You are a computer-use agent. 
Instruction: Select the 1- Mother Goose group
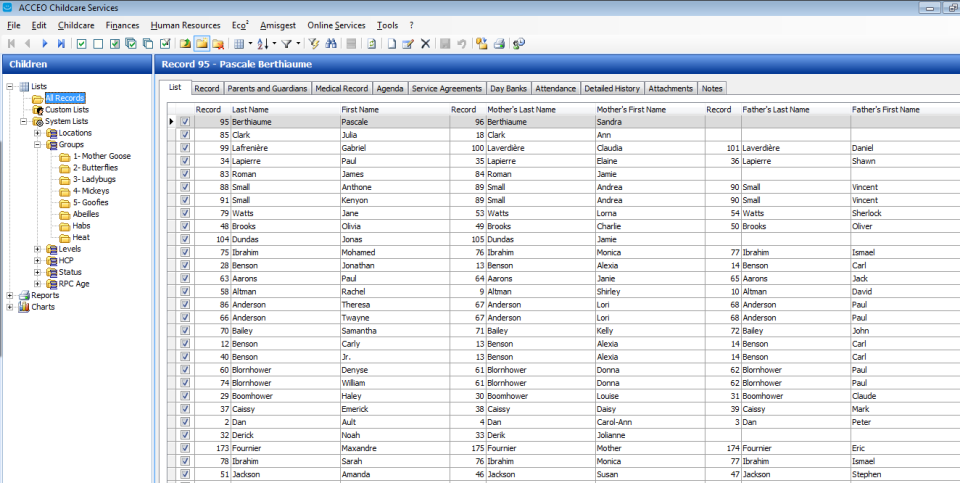pyautogui.click(x=101, y=156)
